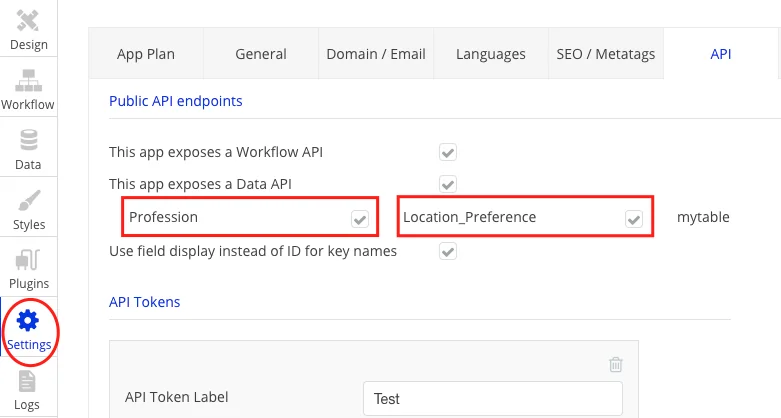Screen dimensions: 781x418
Task: Open the Settings gear icon
Action: [x=28, y=320]
